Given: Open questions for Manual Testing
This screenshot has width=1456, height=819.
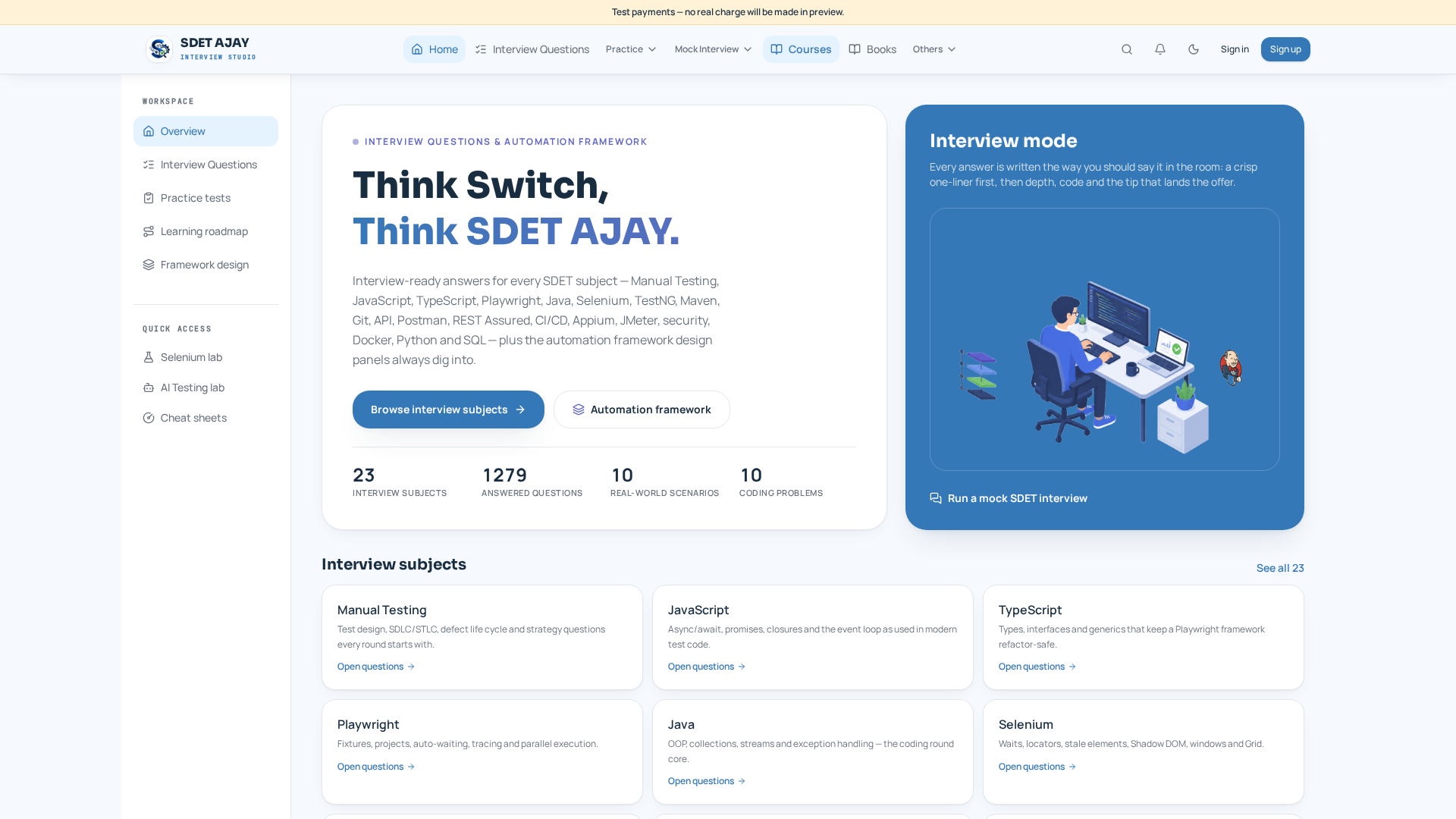Looking at the screenshot, I should pos(376,667).
